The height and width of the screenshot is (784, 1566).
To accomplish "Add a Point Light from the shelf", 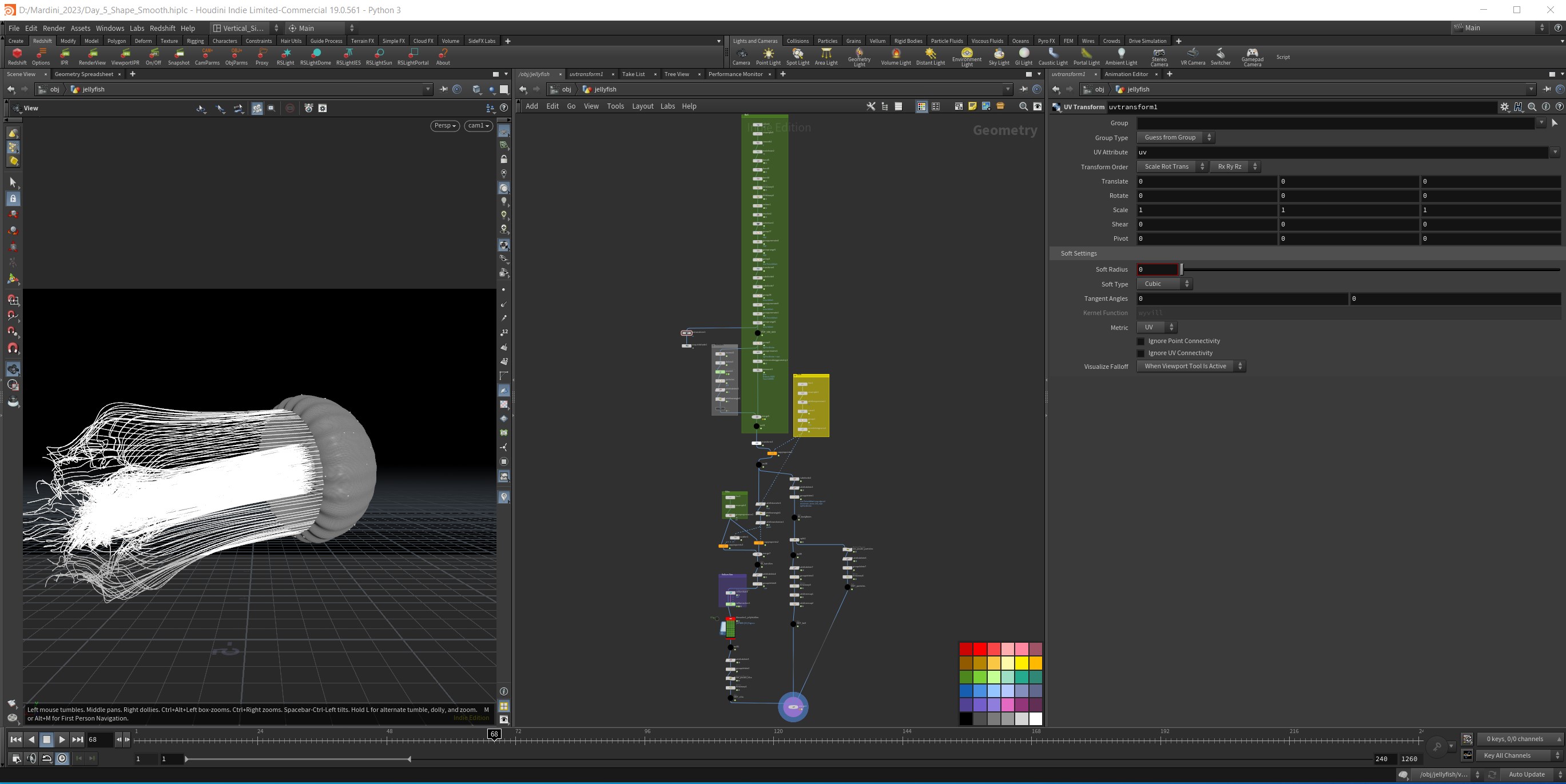I will tap(768, 57).
